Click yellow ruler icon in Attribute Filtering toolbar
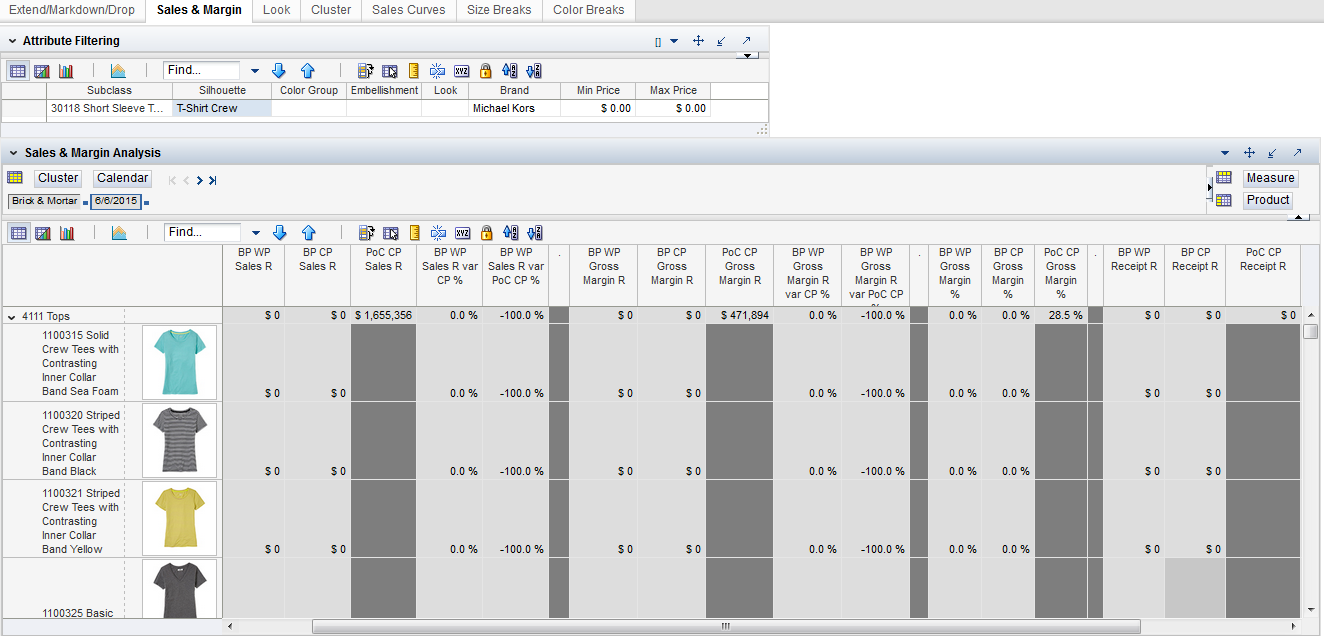 (414, 71)
